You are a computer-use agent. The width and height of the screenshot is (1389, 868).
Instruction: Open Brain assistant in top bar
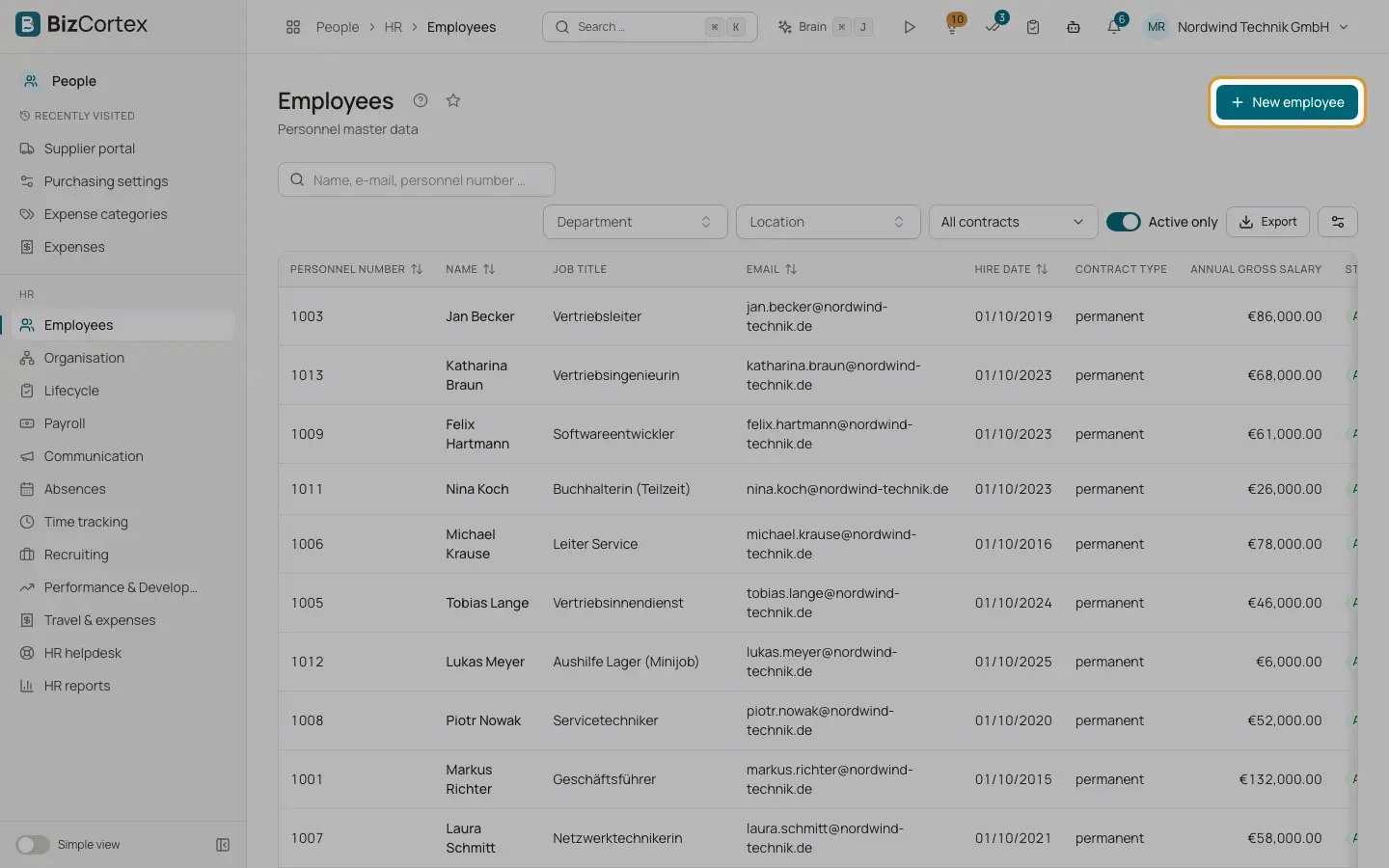(x=826, y=27)
